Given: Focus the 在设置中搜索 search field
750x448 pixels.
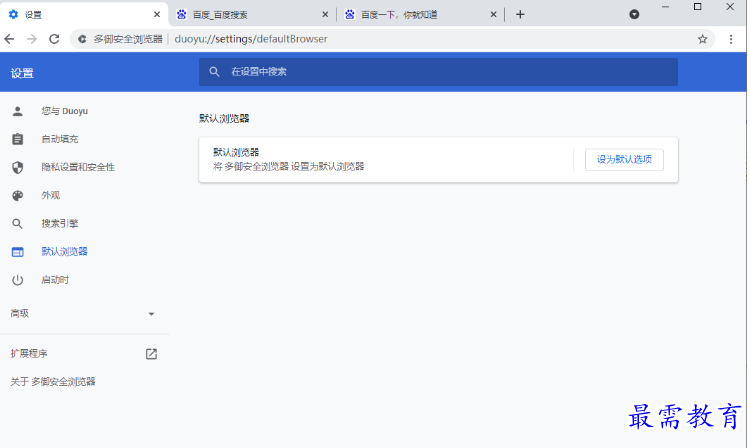Looking at the screenshot, I should pyautogui.click(x=438, y=72).
